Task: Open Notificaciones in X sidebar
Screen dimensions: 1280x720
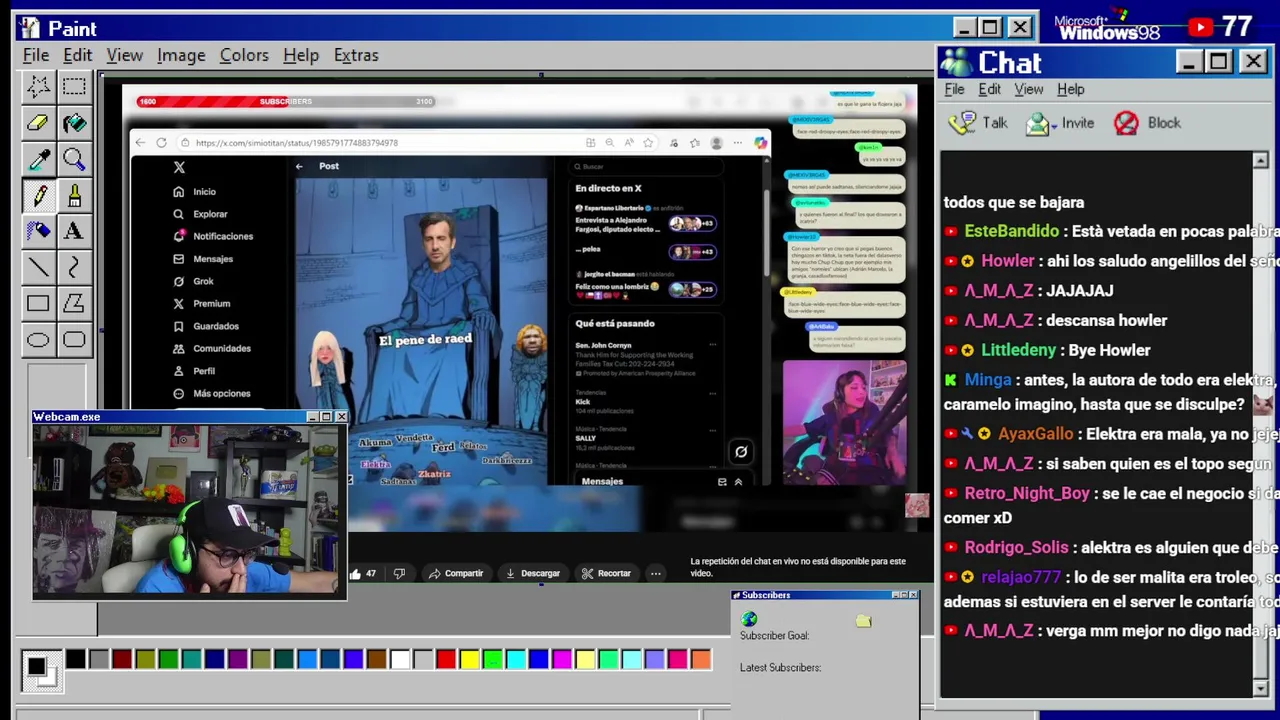Action: [213, 236]
